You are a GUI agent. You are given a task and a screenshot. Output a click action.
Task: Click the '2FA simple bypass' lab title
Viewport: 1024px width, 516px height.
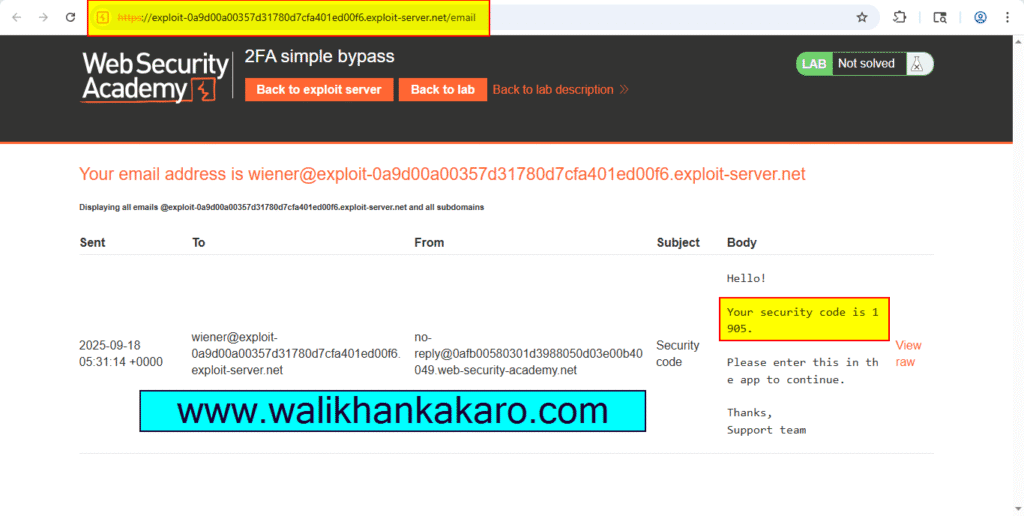click(319, 56)
